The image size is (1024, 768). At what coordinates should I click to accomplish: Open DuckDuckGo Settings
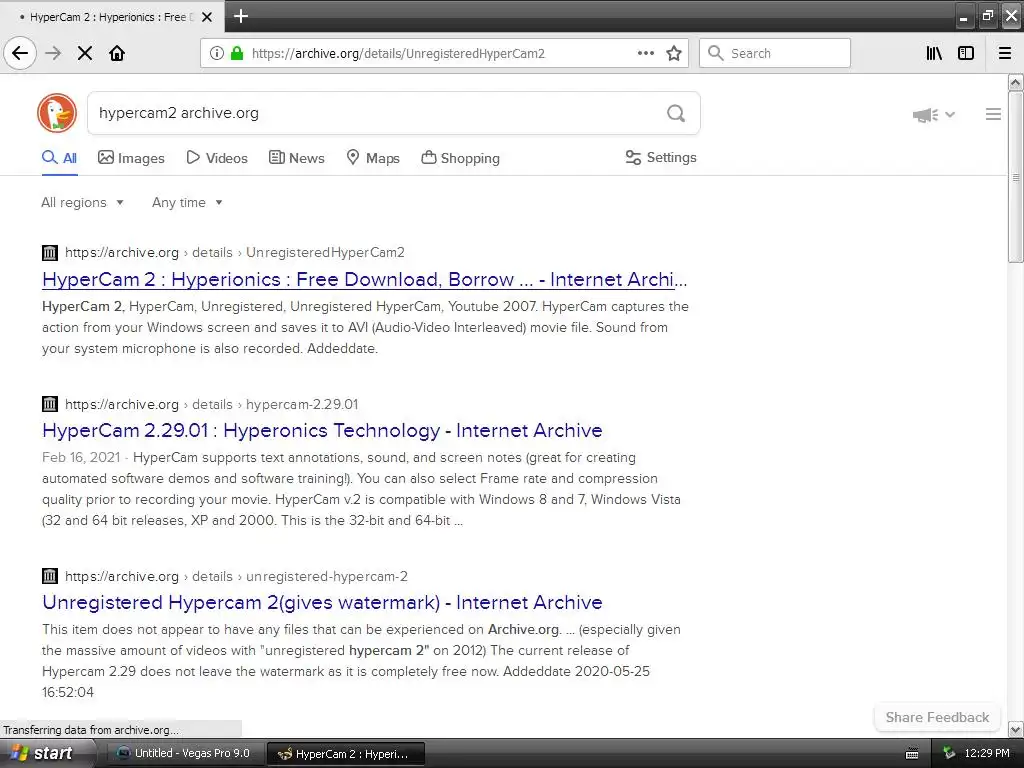pyautogui.click(x=661, y=157)
